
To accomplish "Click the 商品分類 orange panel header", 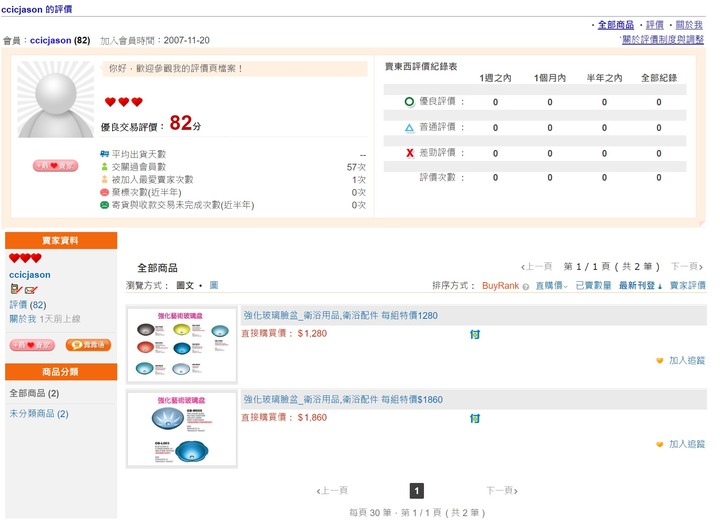I will [61, 372].
